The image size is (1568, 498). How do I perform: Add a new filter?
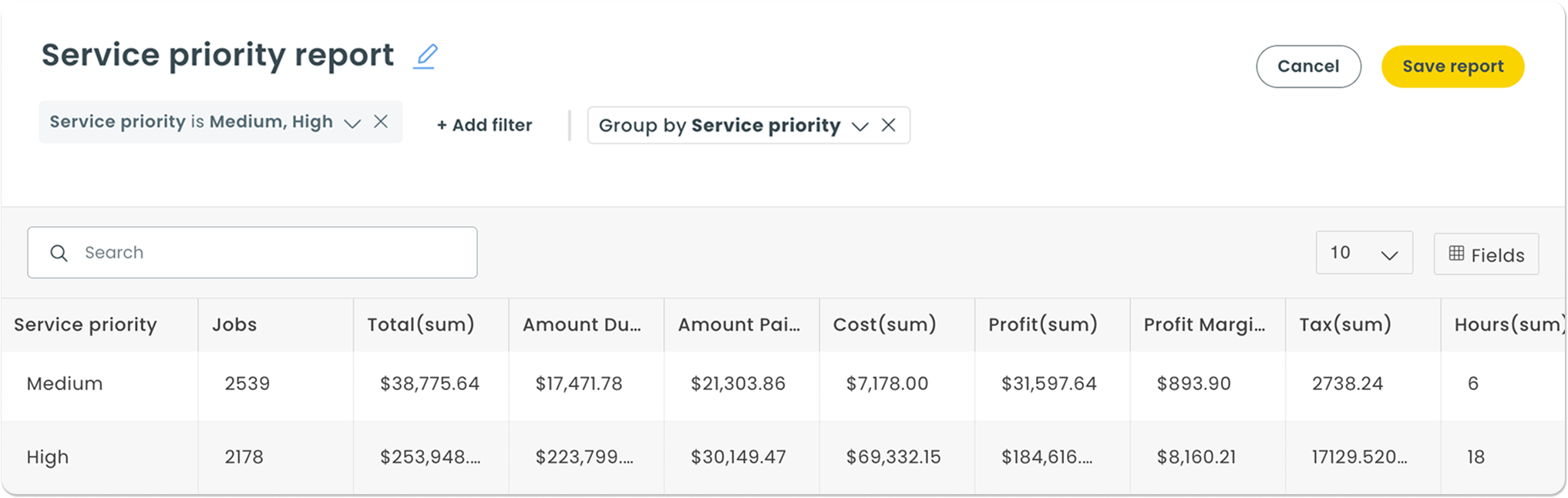(x=484, y=125)
